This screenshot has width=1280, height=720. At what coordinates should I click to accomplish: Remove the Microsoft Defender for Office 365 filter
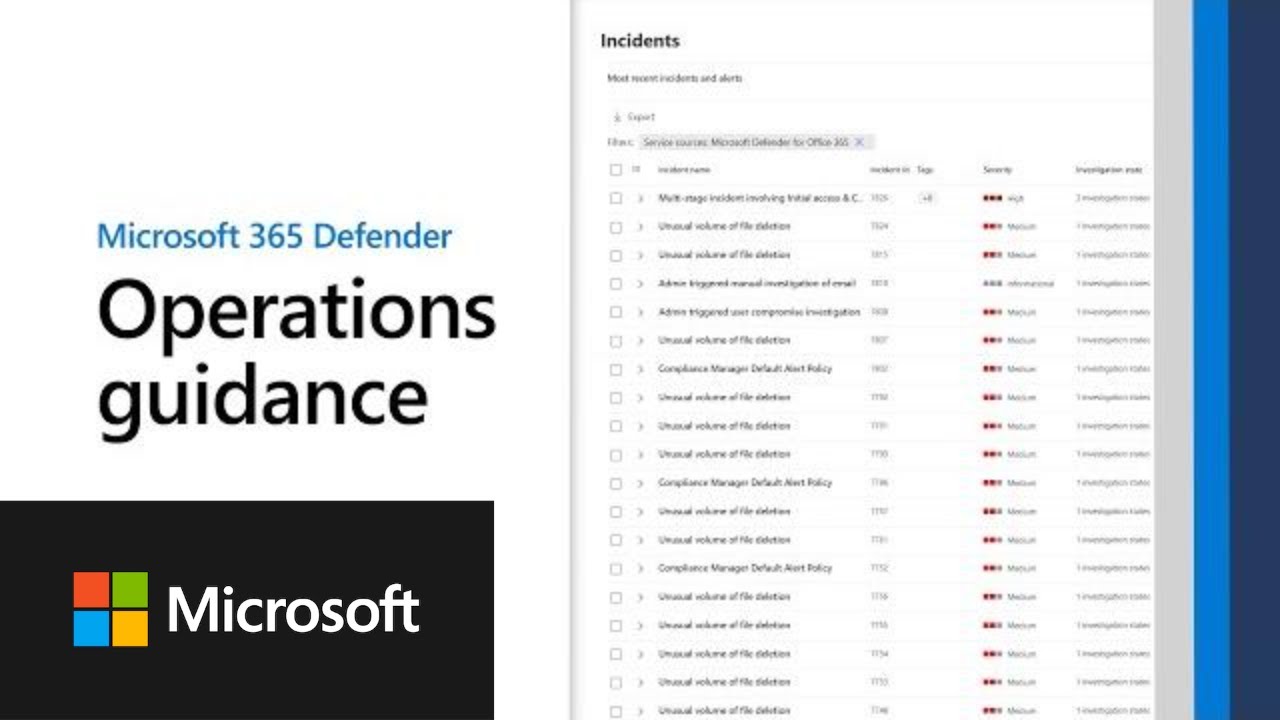859,143
